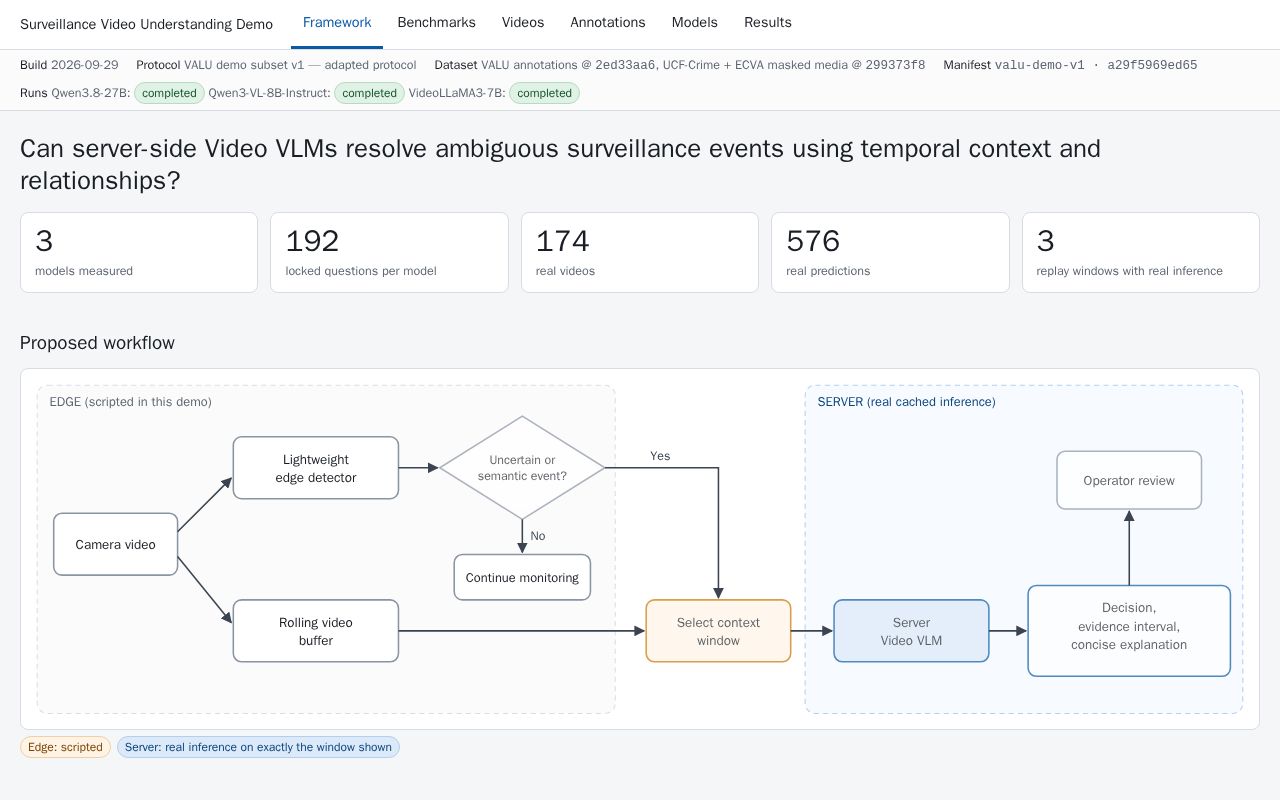1280x800 pixels.
Task: Click the SERVER (real cached inference) label
Action: 907,402
